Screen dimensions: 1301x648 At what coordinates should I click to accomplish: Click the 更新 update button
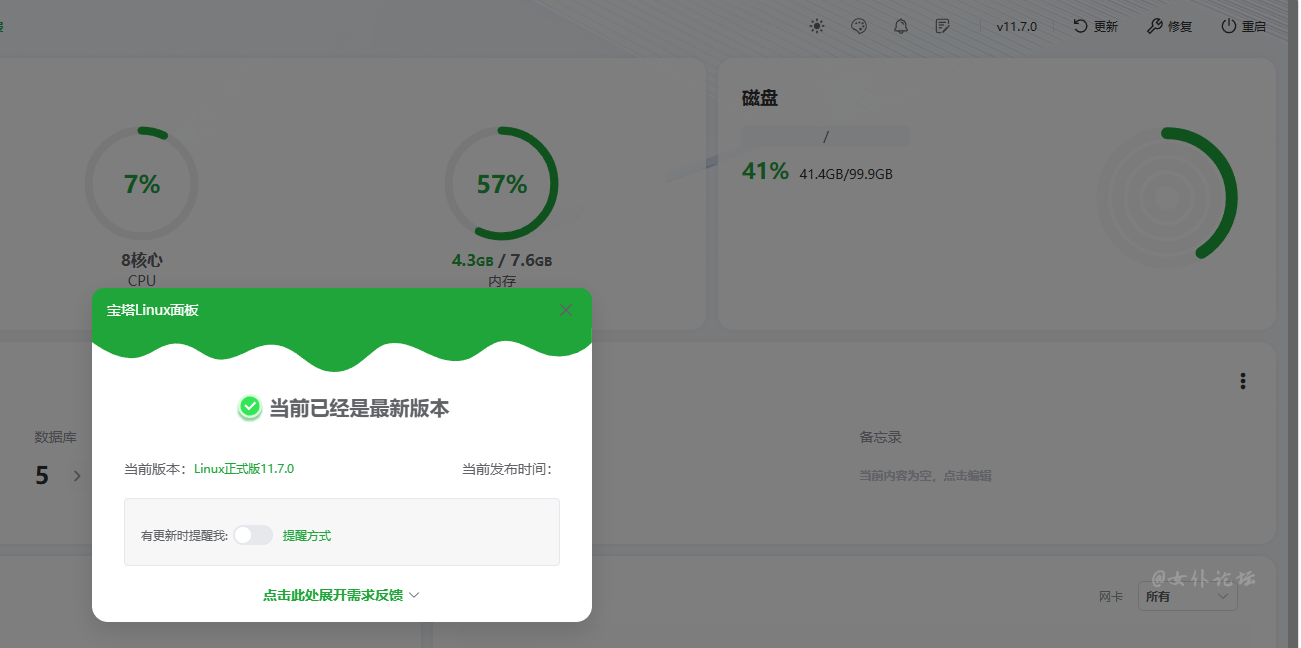[x=1095, y=27]
